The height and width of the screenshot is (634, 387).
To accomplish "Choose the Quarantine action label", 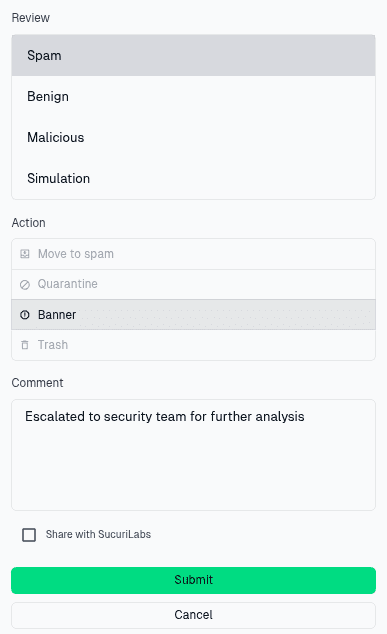I will (68, 284).
